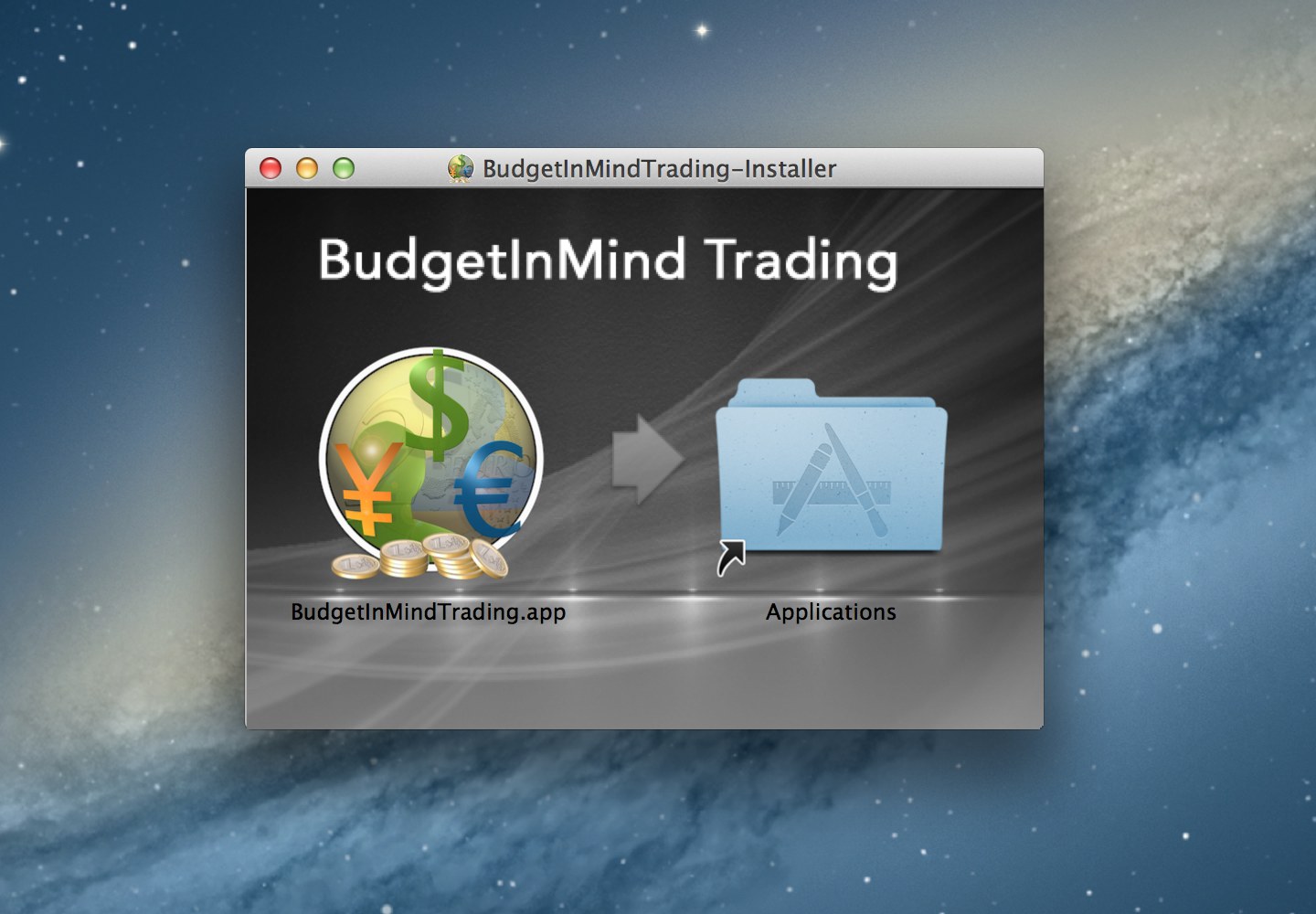Minimize the installer window with yellow button
This screenshot has width=1316, height=914.
(307, 168)
